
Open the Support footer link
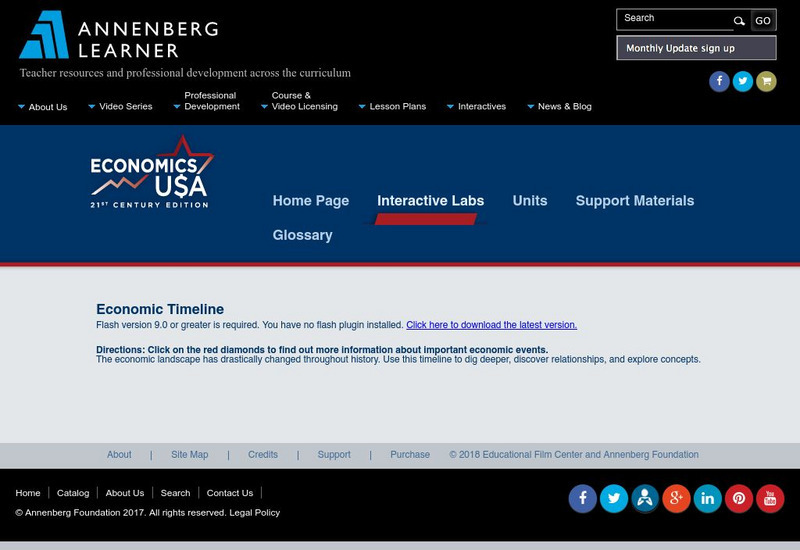[334, 455]
